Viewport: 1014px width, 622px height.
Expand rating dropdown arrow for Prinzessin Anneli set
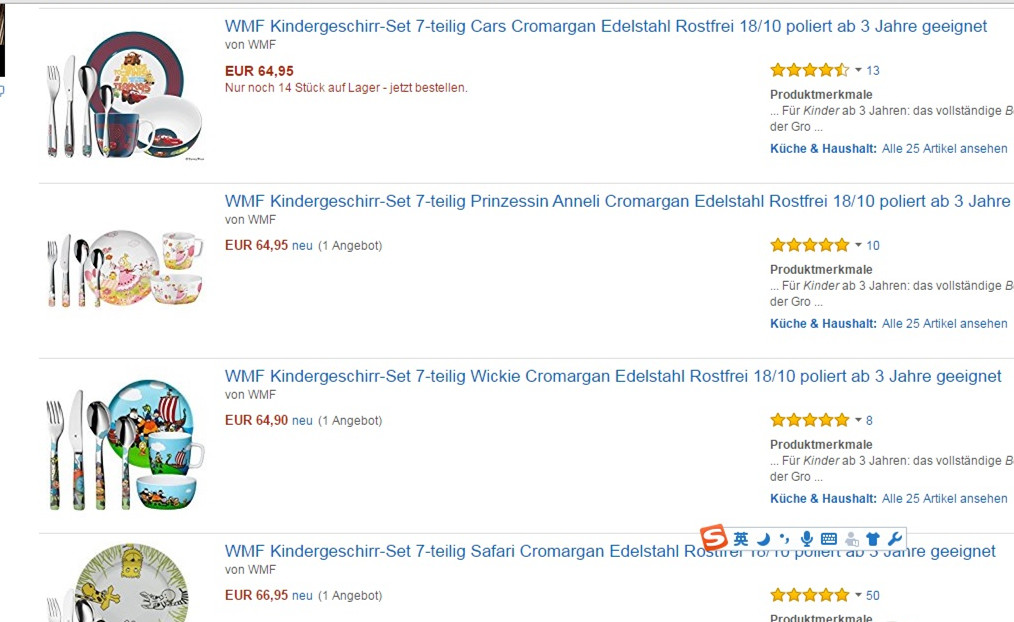[x=858, y=245]
